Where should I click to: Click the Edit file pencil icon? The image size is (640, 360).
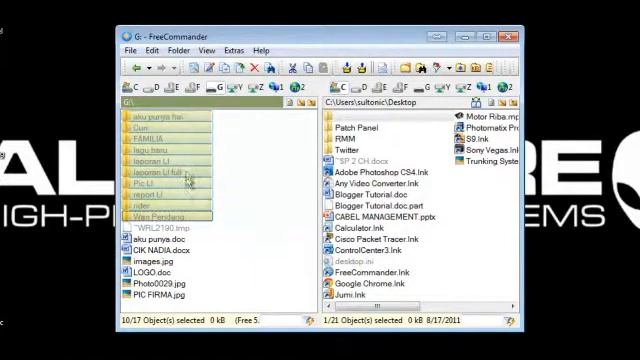coord(209,68)
